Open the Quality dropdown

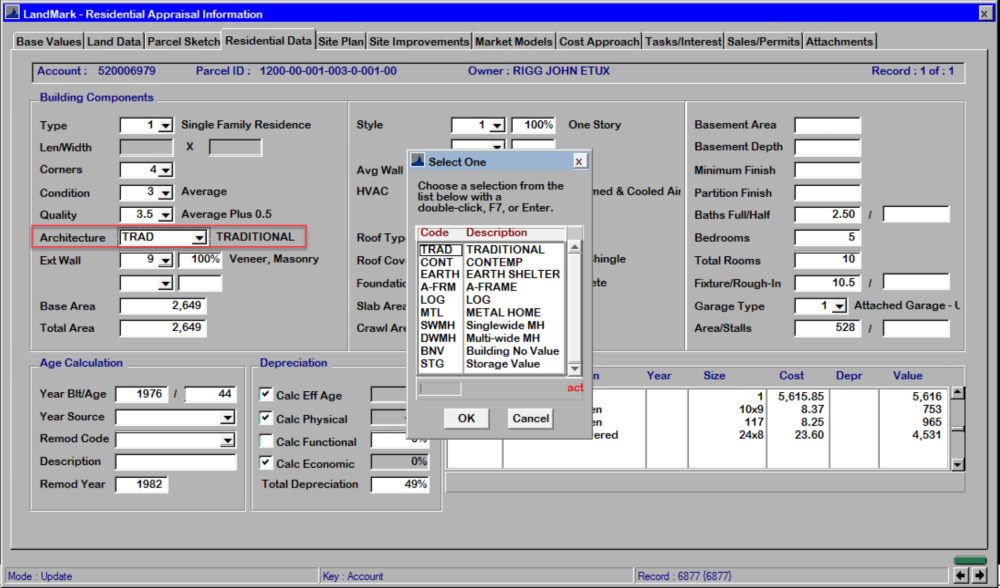click(x=165, y=215)
